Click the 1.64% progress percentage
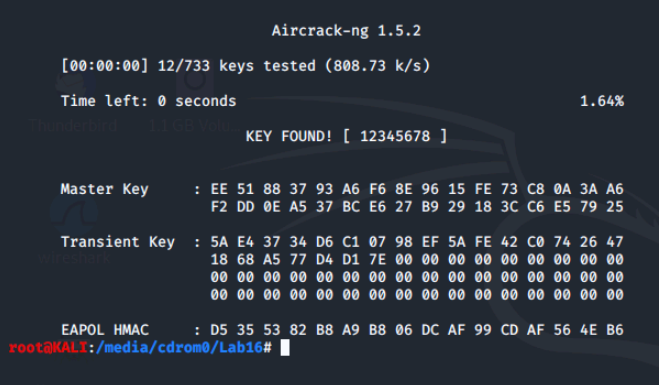 pos(602,101)
